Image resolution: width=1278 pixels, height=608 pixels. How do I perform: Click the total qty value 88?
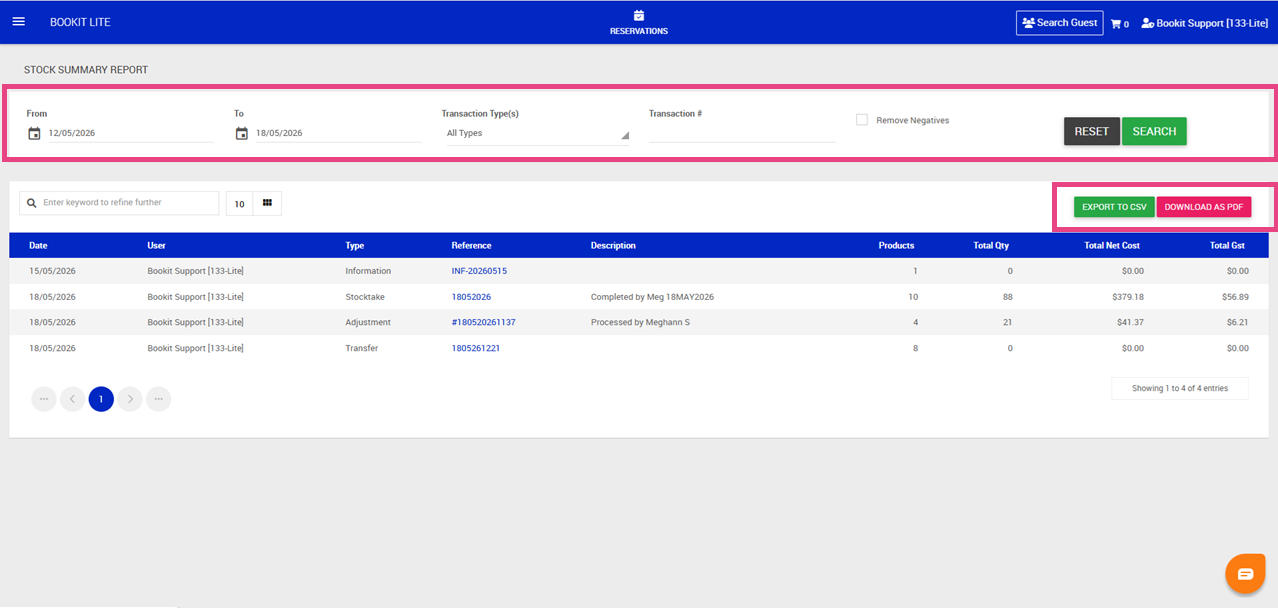pyautogui.click(x=1008, y=297)
